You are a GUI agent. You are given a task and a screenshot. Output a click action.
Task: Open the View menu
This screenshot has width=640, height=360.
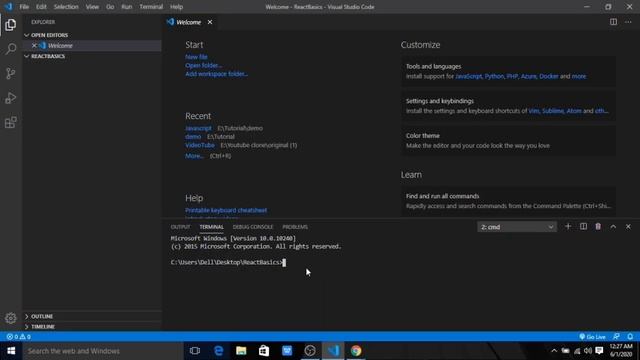[92, 7]
